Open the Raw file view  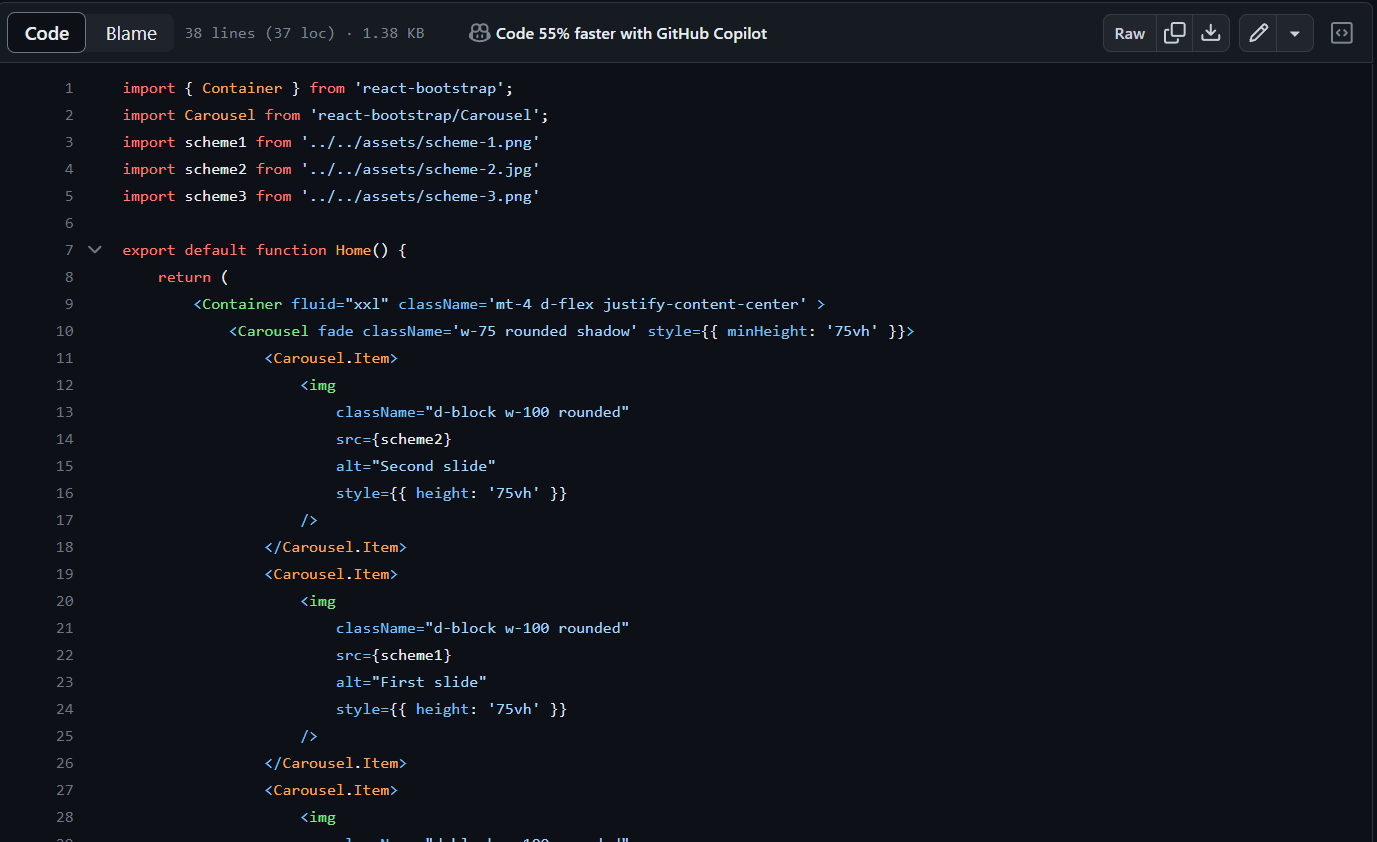coord(1130,33)
